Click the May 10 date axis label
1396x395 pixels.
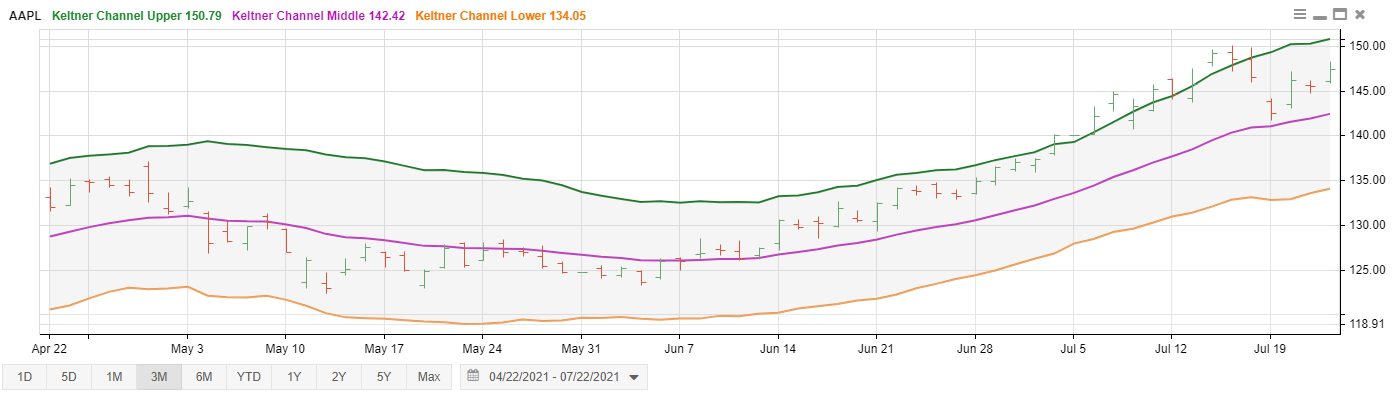(x=285, y=349)
